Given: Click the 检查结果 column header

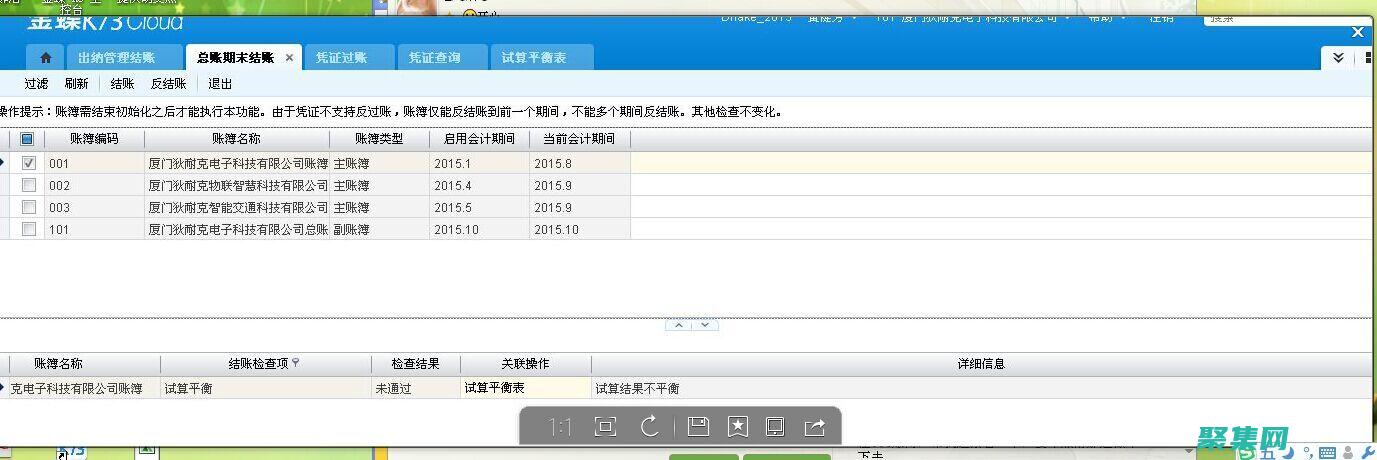Looking at the screenshot, I should 415,364.
